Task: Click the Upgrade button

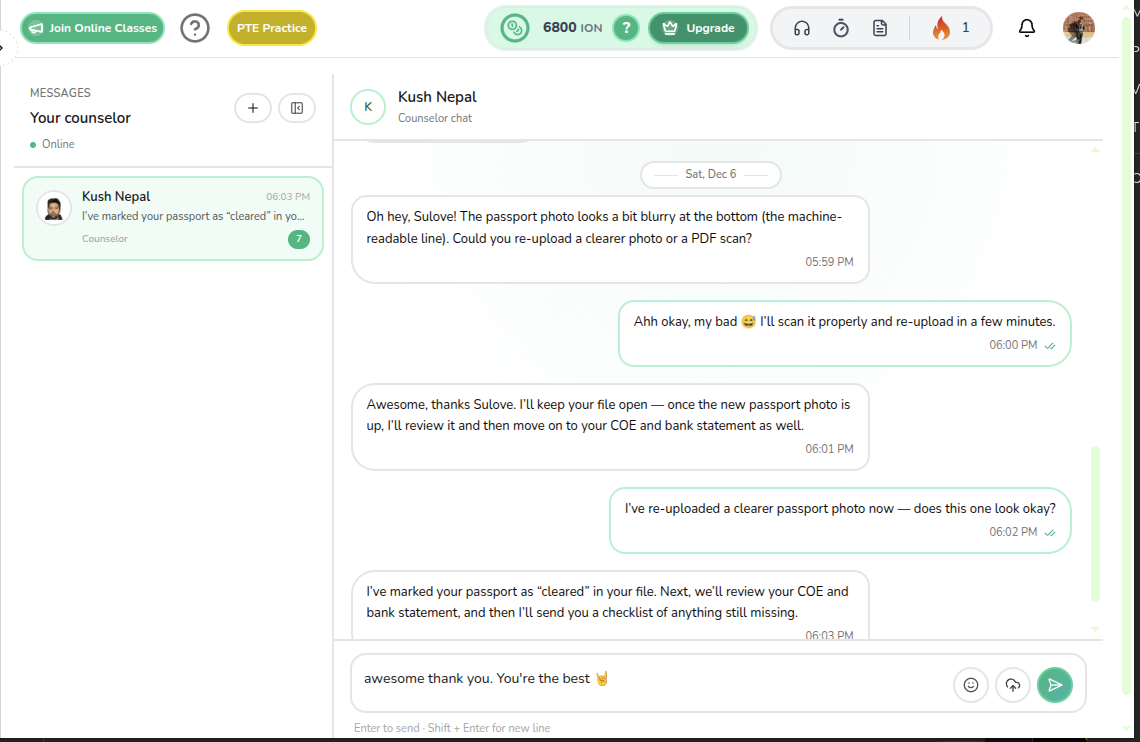Action: 698,28
